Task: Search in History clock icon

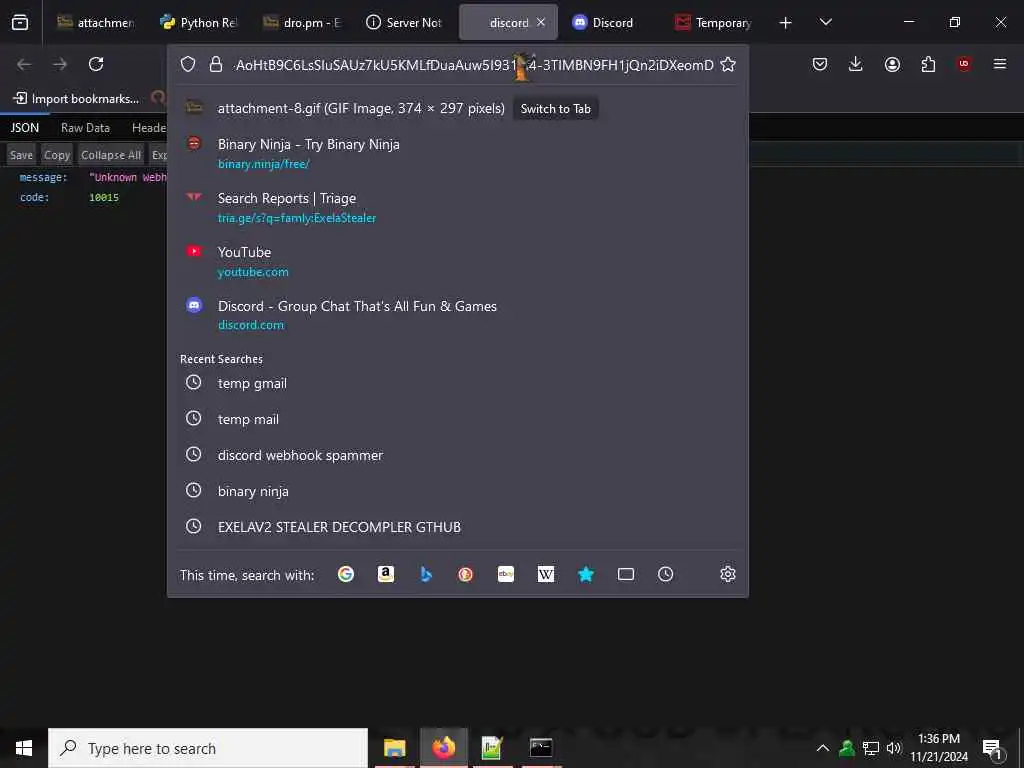Action: pos(665,574)
